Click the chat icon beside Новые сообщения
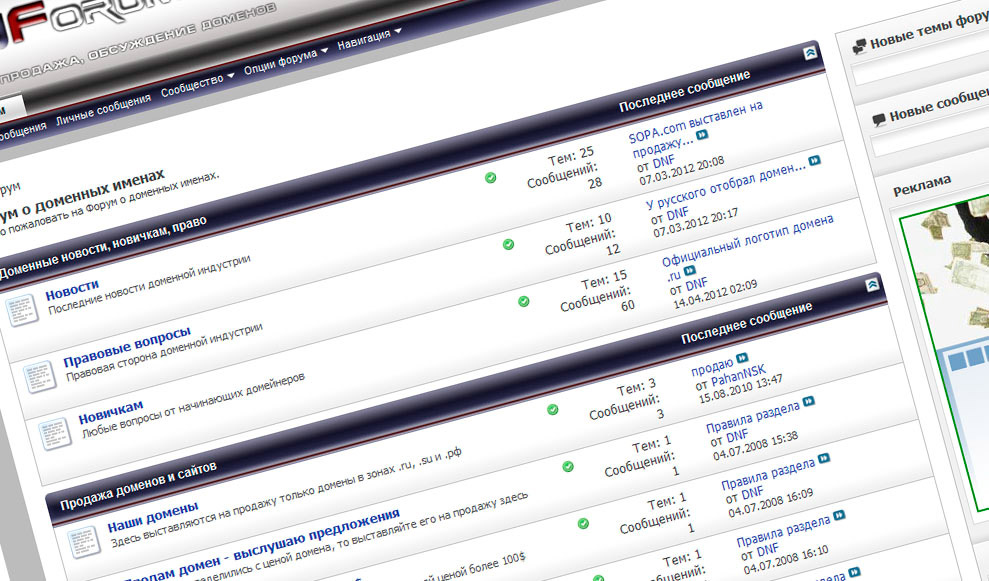The width and height of the screenshot is (989, 581). (878, 119)
